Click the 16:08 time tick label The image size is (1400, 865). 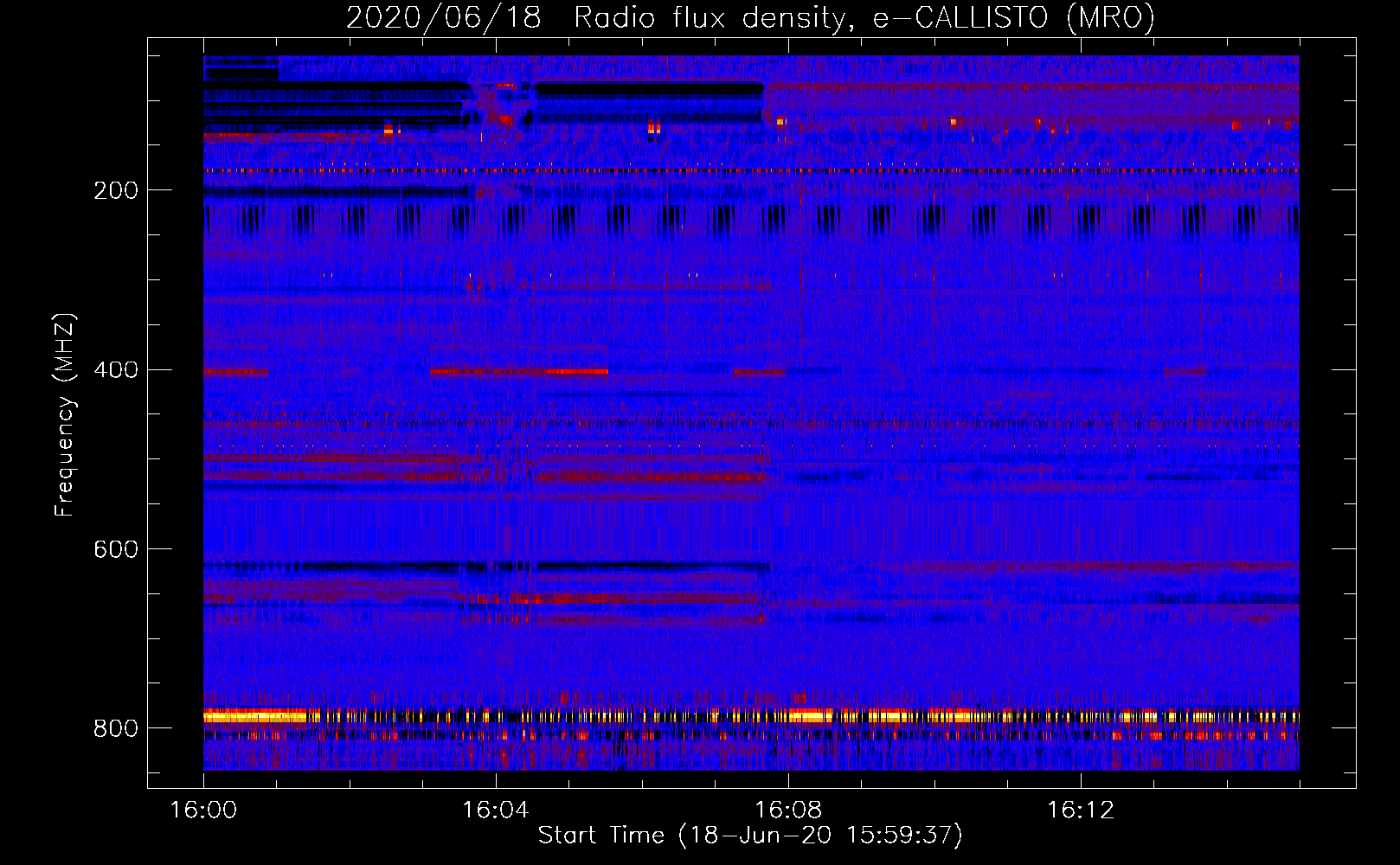[x=788, y=811]
